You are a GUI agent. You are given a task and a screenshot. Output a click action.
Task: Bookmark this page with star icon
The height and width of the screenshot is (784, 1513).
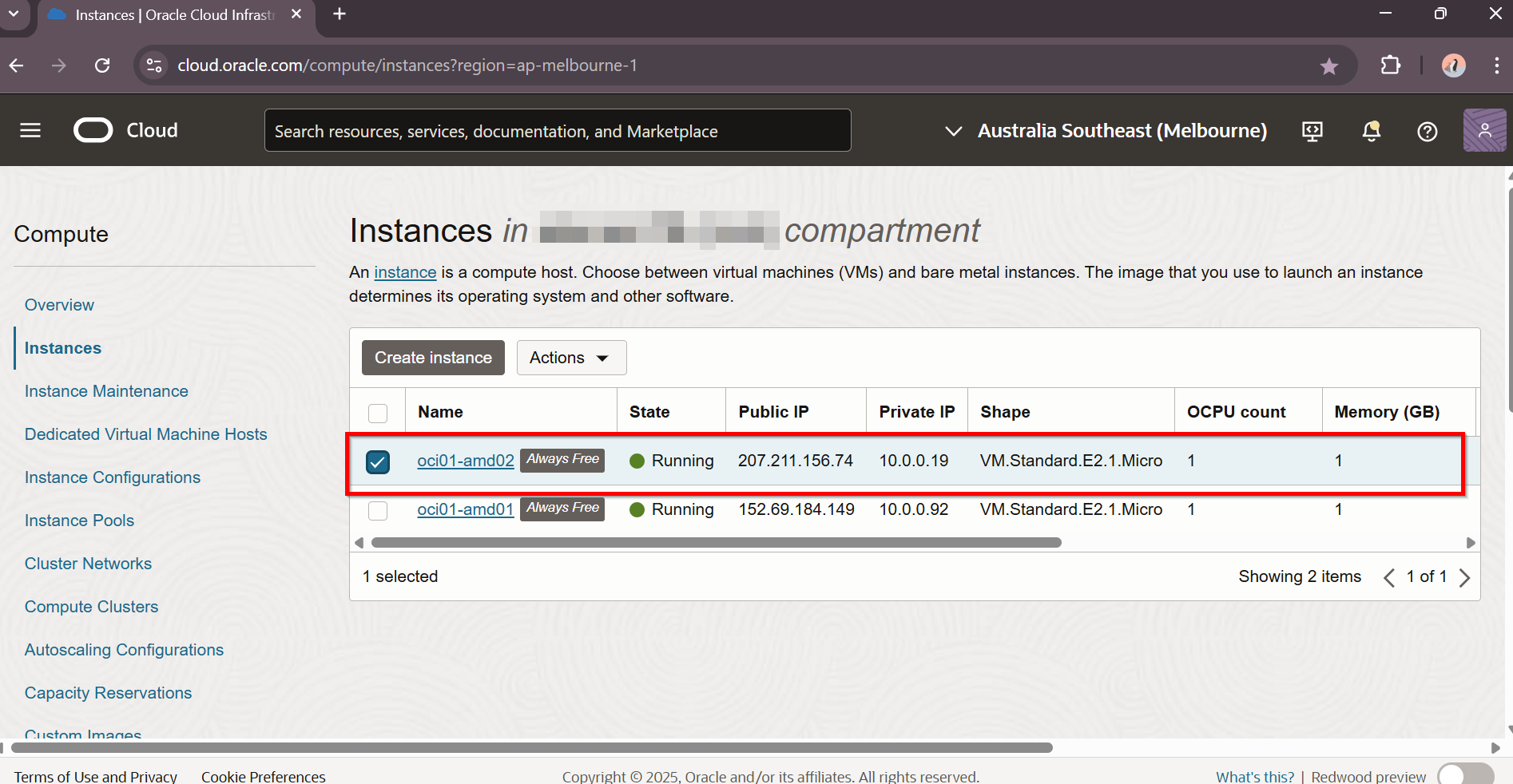click(x=1328, y=66)
